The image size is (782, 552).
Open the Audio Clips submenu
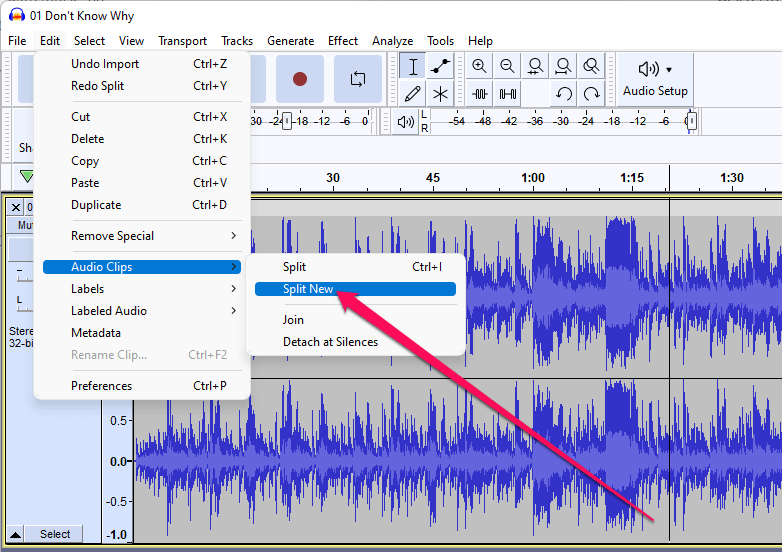(x=142, y=267)
